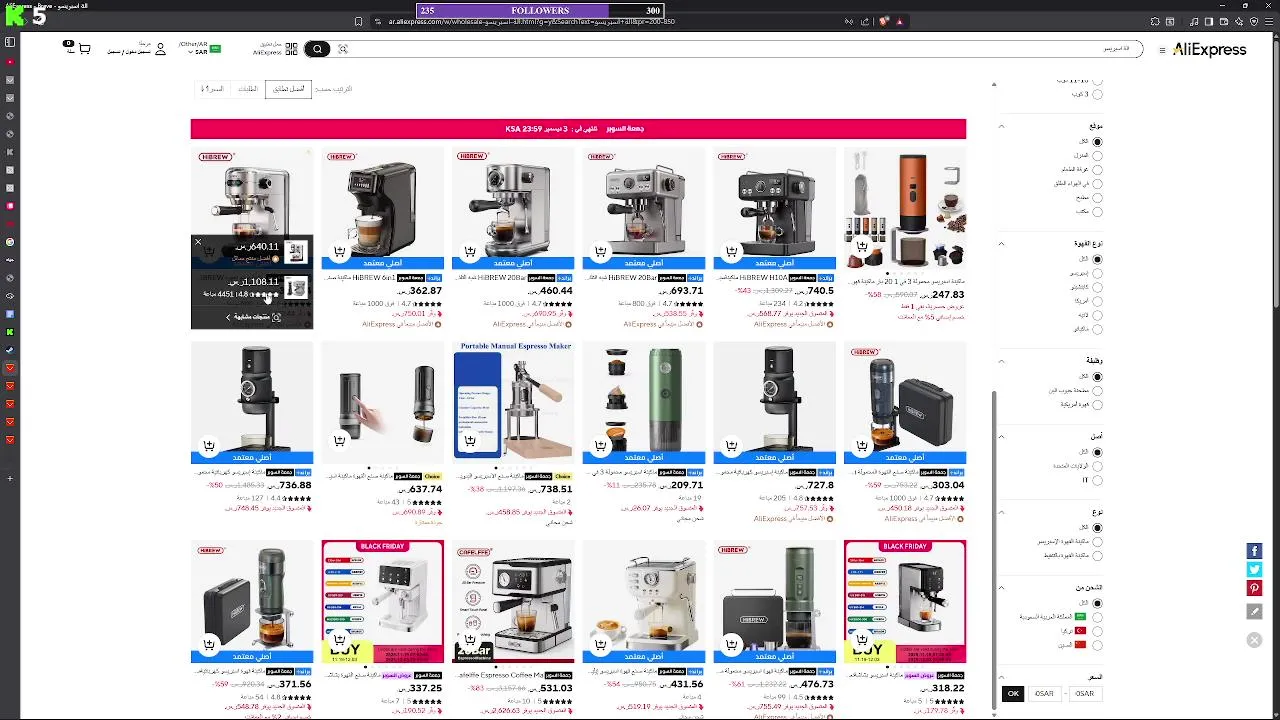This screenshot has width=1280, height=720.
Task: Expand similar products link on first product
Action: (252, 317)
